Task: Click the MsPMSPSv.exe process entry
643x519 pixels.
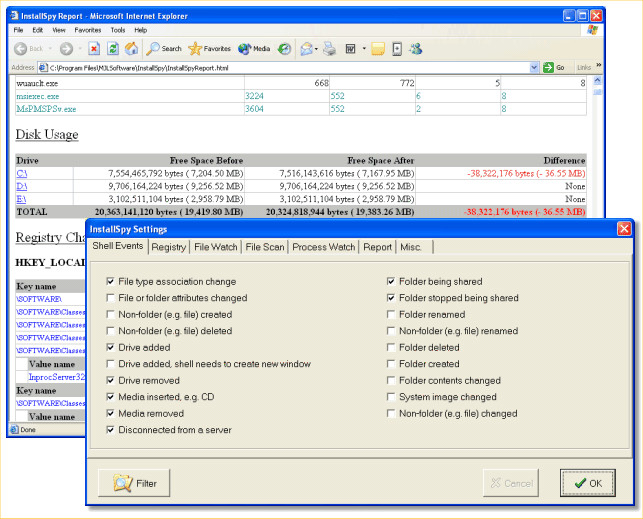Action: [x=46, y=109]
